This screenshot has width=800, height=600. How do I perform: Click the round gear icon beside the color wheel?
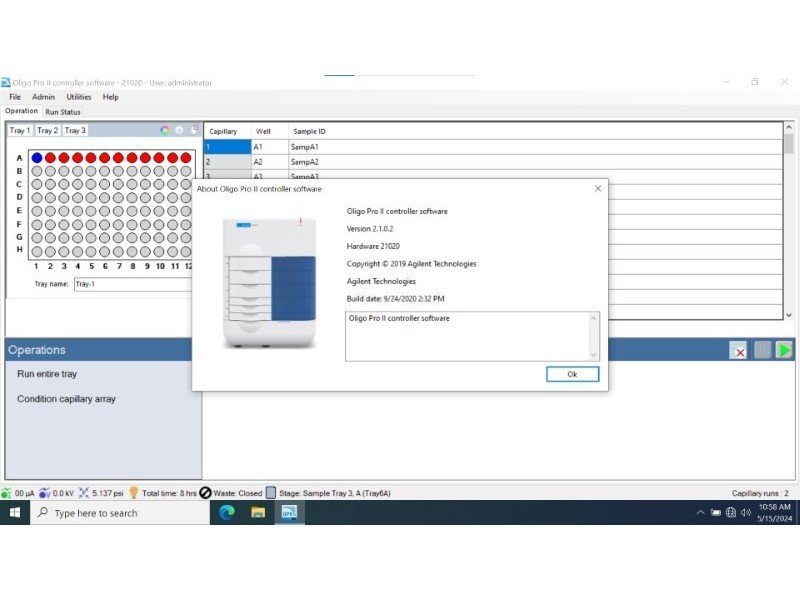tap(179, 131)
